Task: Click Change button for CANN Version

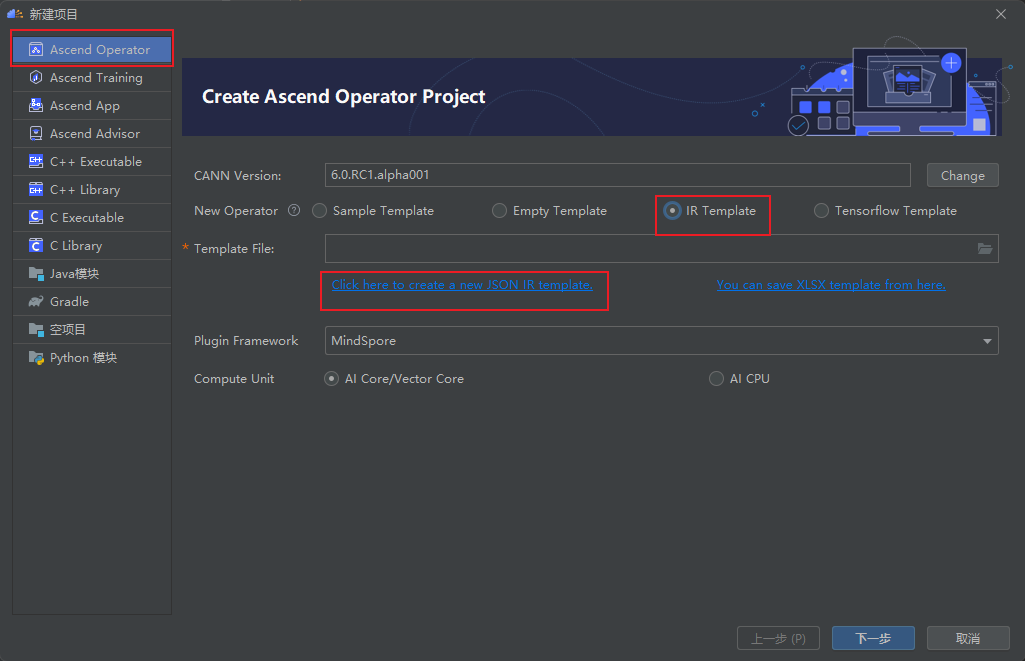Action: (x=962, y=175)
